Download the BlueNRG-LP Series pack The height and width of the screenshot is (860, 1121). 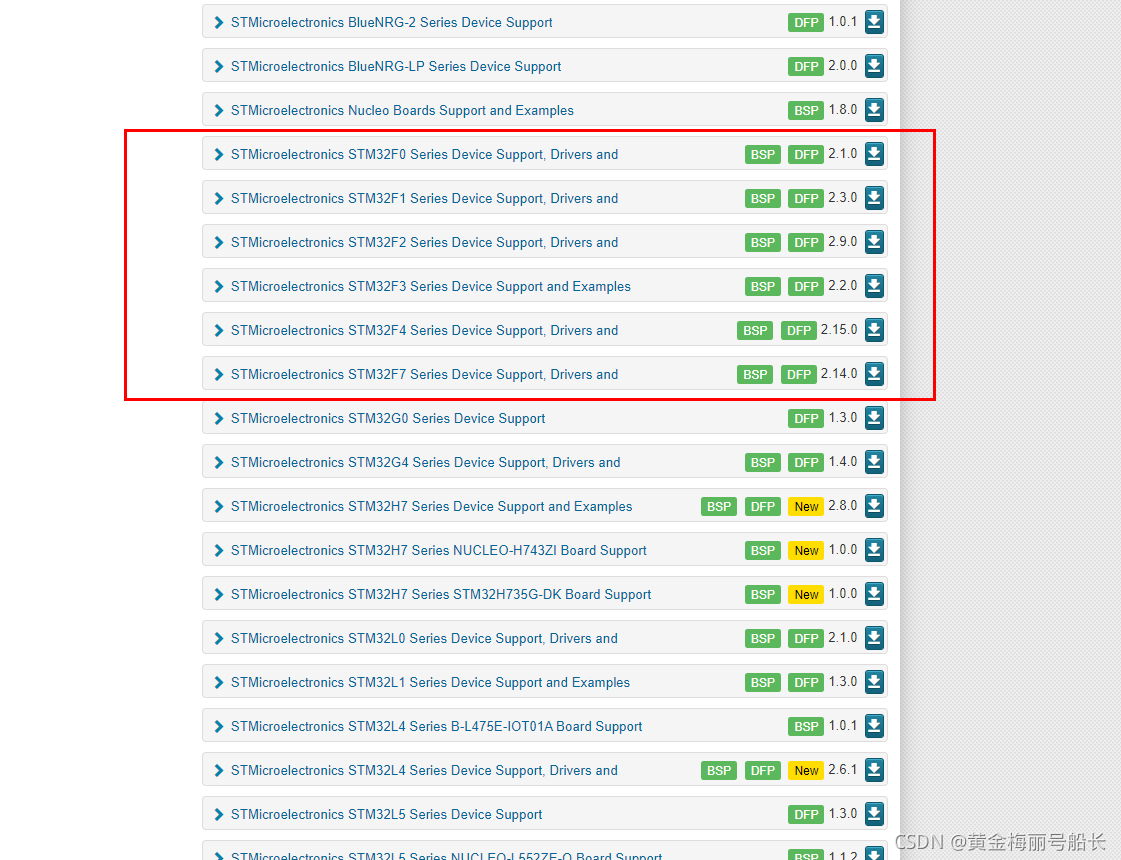[874, 66]
